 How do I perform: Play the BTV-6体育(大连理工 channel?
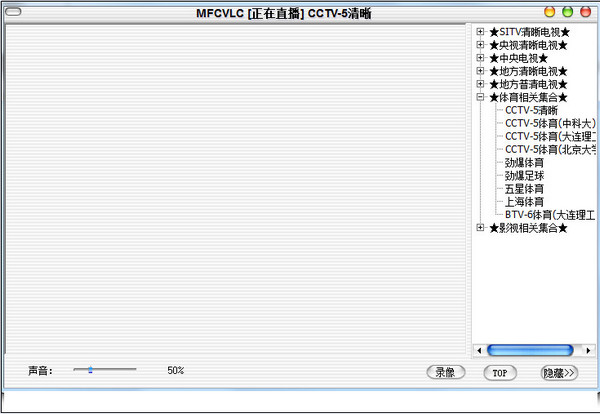550,215
